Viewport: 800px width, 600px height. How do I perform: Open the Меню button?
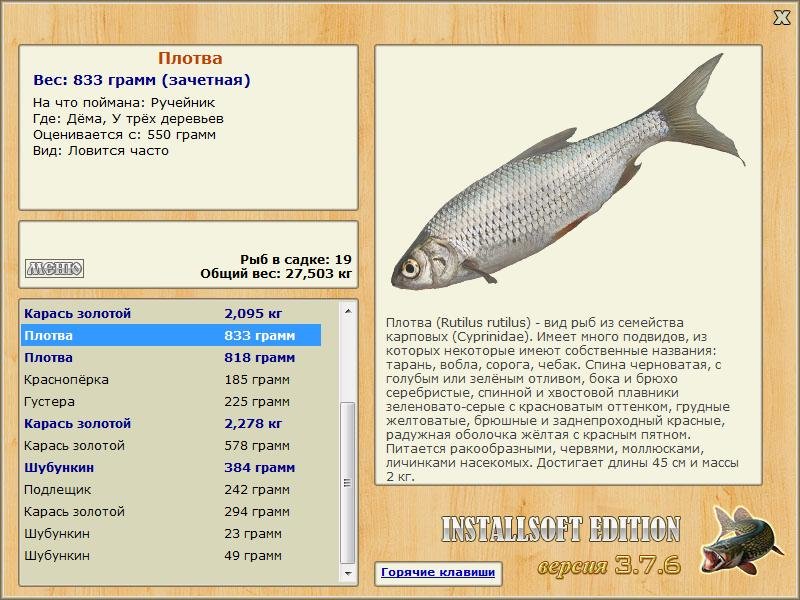(54, 268)
